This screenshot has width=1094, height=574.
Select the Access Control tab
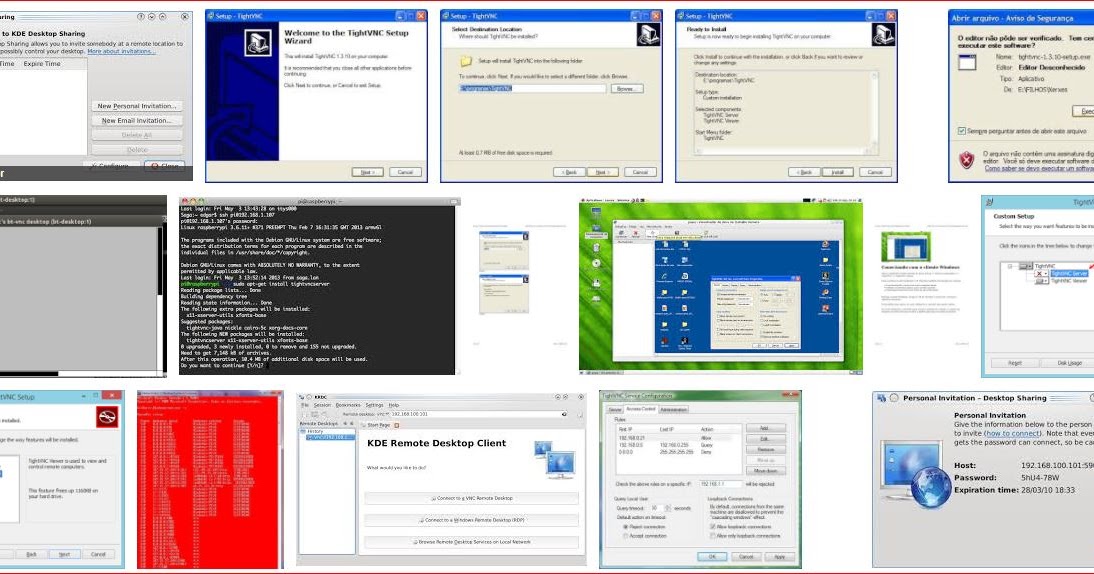640,409
